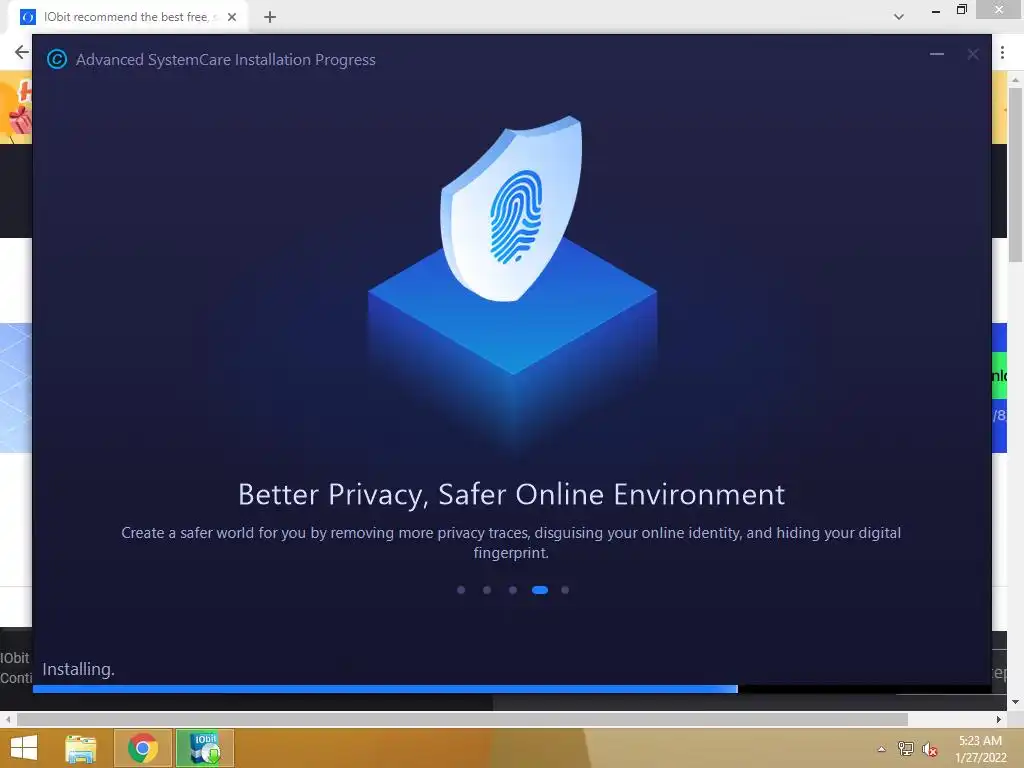Open File Explorer from the taskbar

[80, 748]
